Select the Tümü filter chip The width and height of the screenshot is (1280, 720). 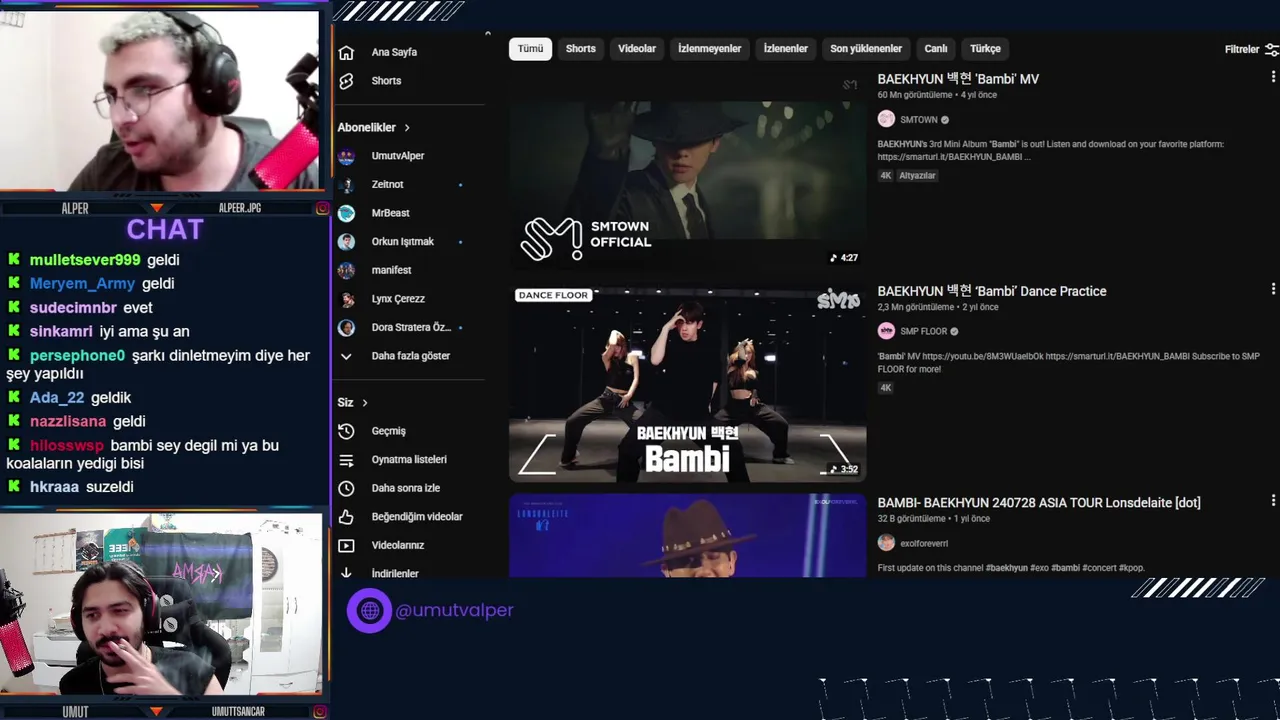[x=530, y=49]
